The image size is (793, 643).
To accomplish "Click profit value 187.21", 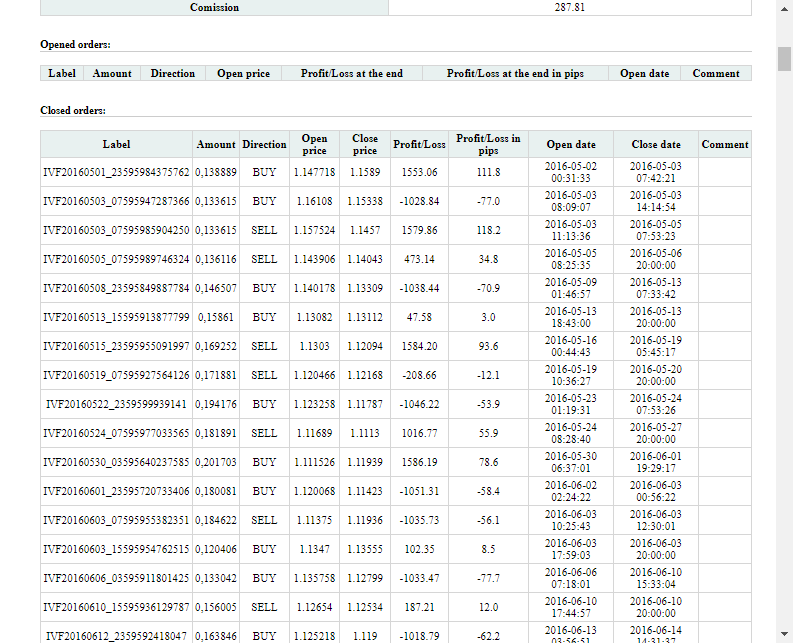I will pos(419,607).
